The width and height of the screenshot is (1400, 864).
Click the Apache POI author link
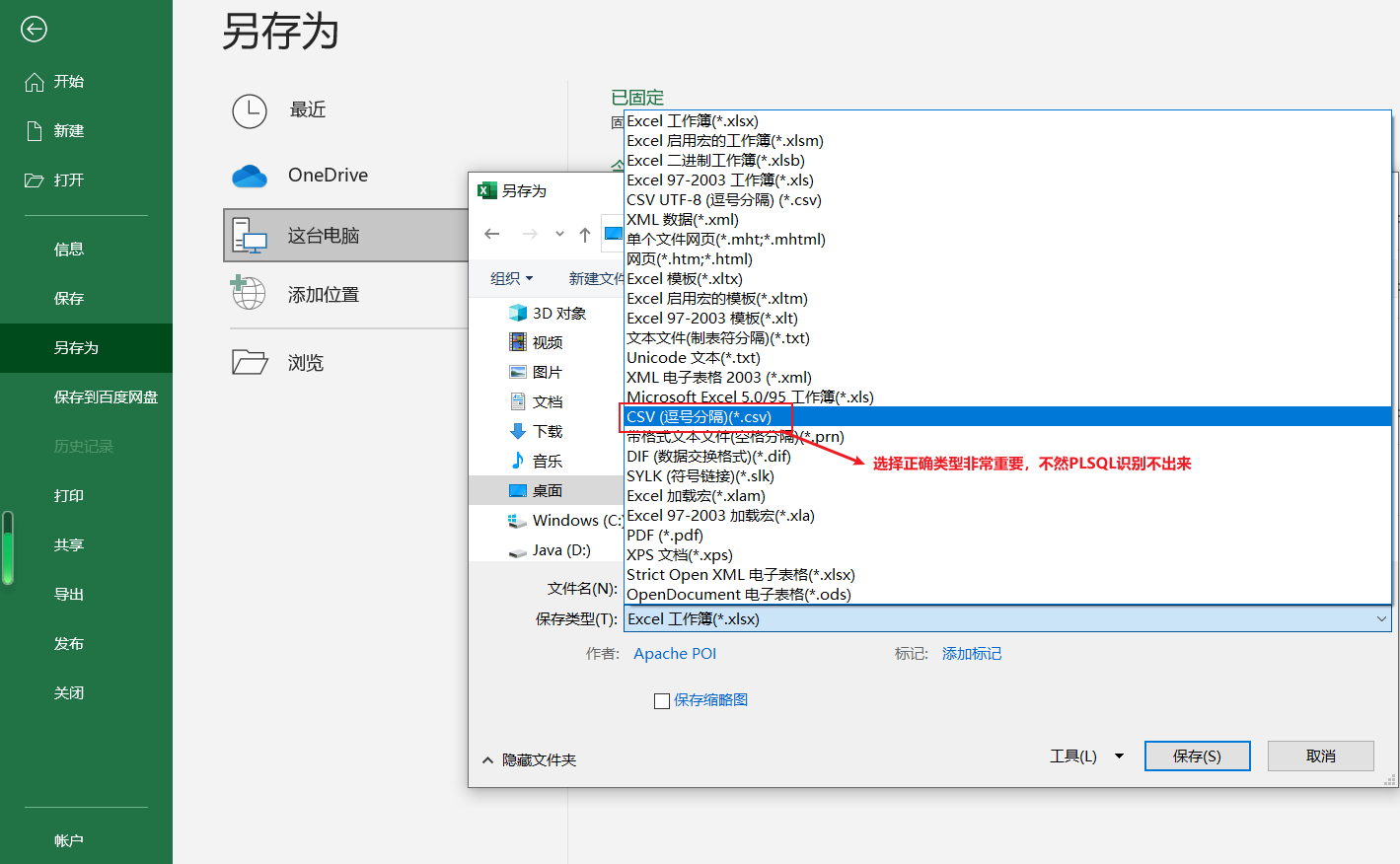click(675, 653)
